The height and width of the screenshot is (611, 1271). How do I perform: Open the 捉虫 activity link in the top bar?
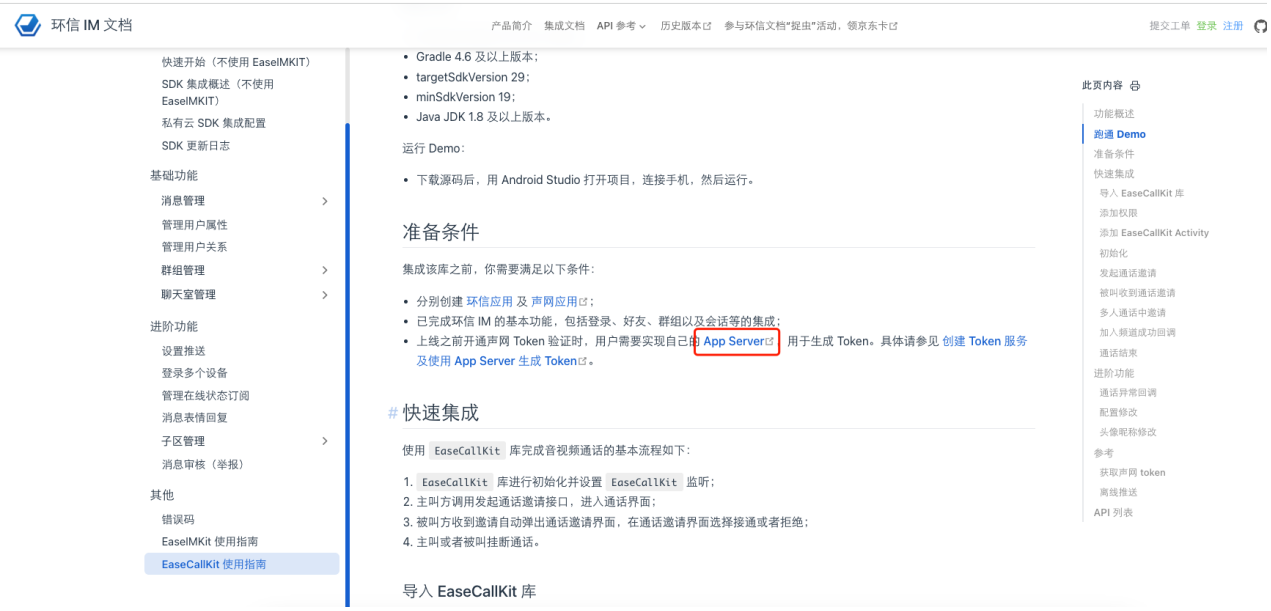coord(810,26)
